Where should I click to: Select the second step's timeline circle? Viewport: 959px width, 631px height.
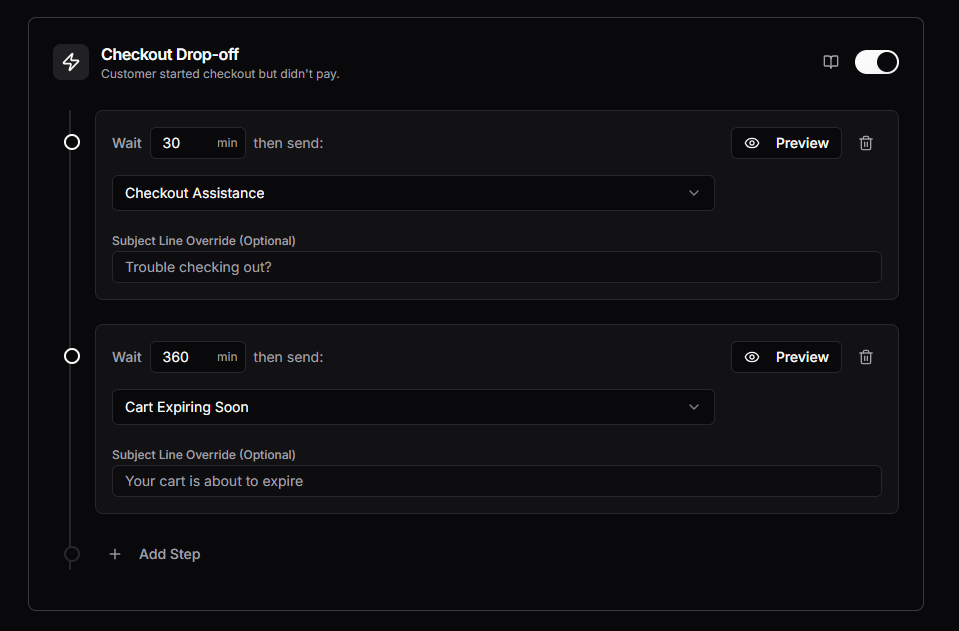click(x=71, y=355)
